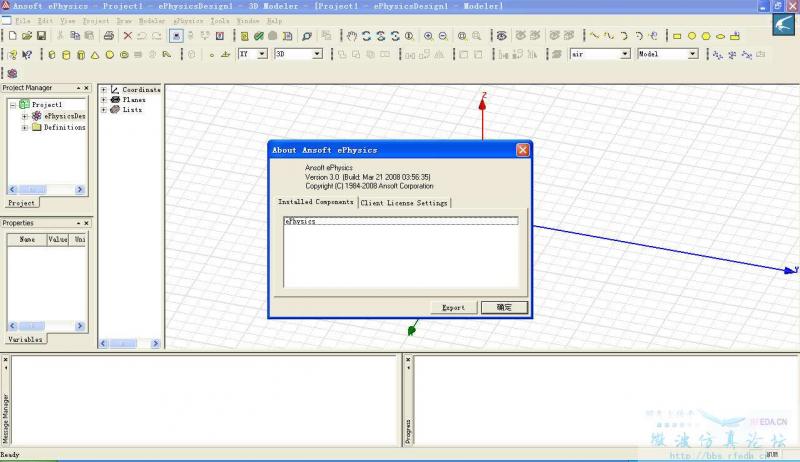Open the Help menu
800x462 pixels.
pyautogui.click(x=274, y=21)
